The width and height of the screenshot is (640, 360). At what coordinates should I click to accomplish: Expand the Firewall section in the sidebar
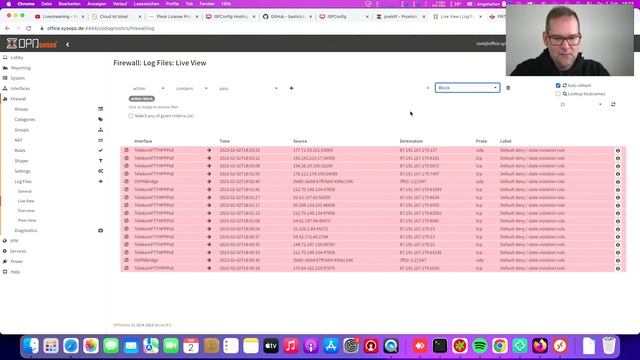[18, 99]
